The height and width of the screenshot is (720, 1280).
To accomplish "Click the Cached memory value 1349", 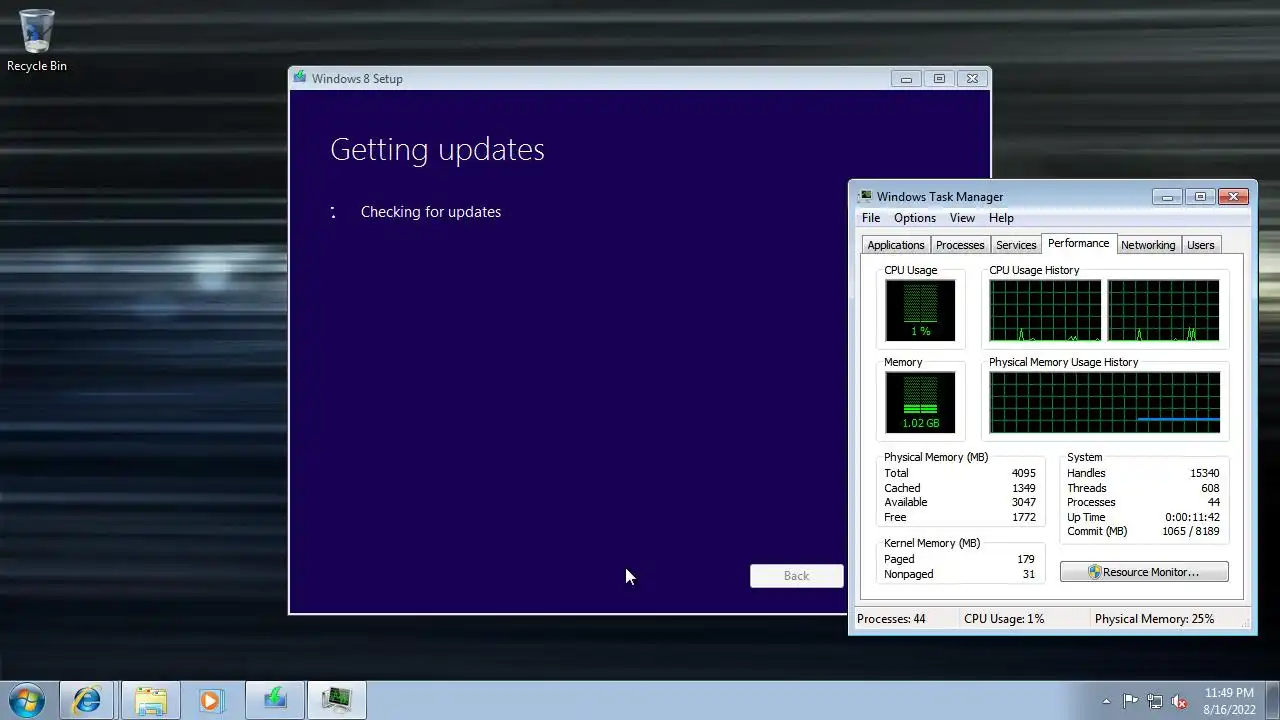I will pyautogui.click(x=1023, y=488).
